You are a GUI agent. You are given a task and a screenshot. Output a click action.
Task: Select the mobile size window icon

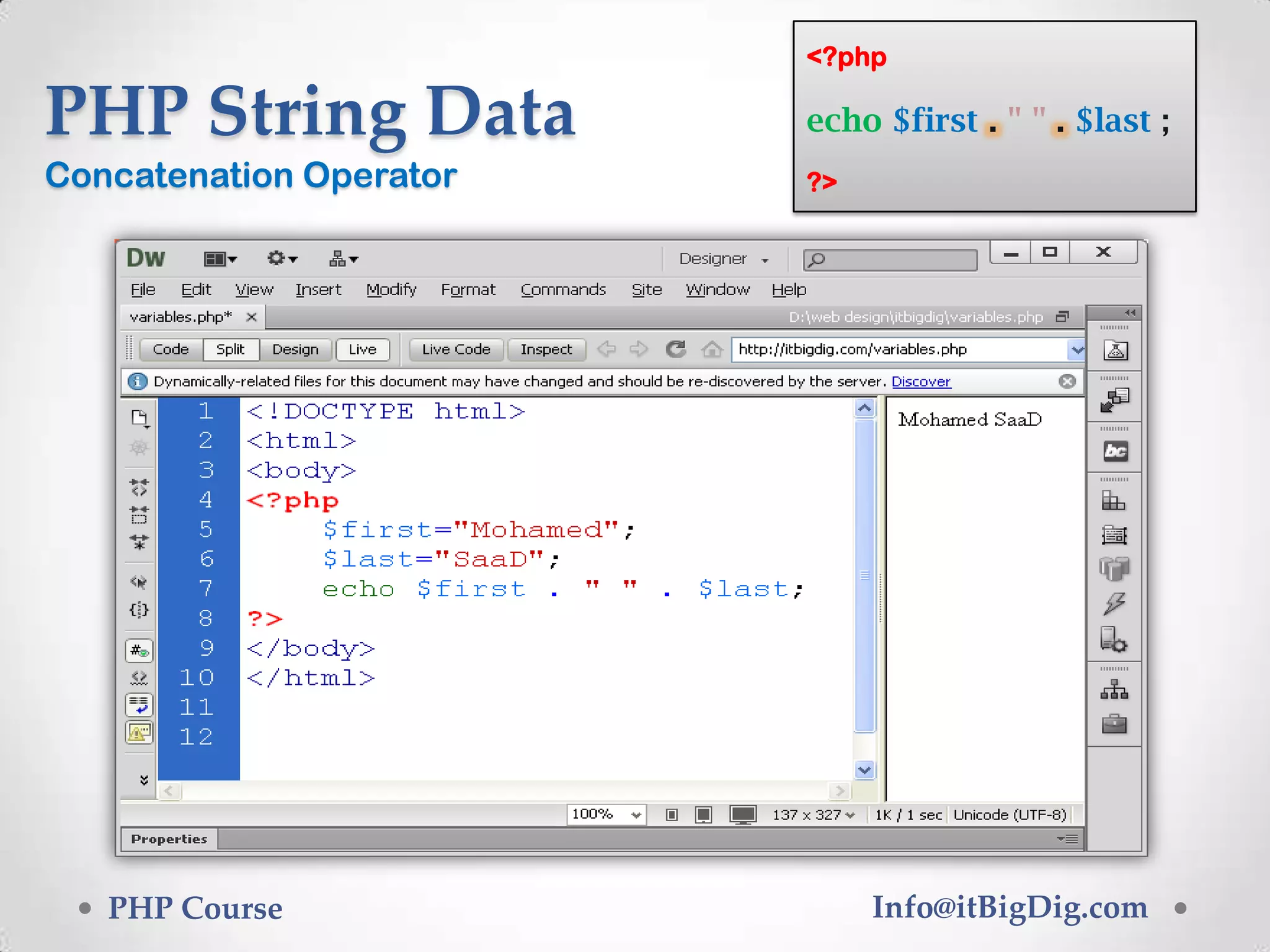point(672,814)
